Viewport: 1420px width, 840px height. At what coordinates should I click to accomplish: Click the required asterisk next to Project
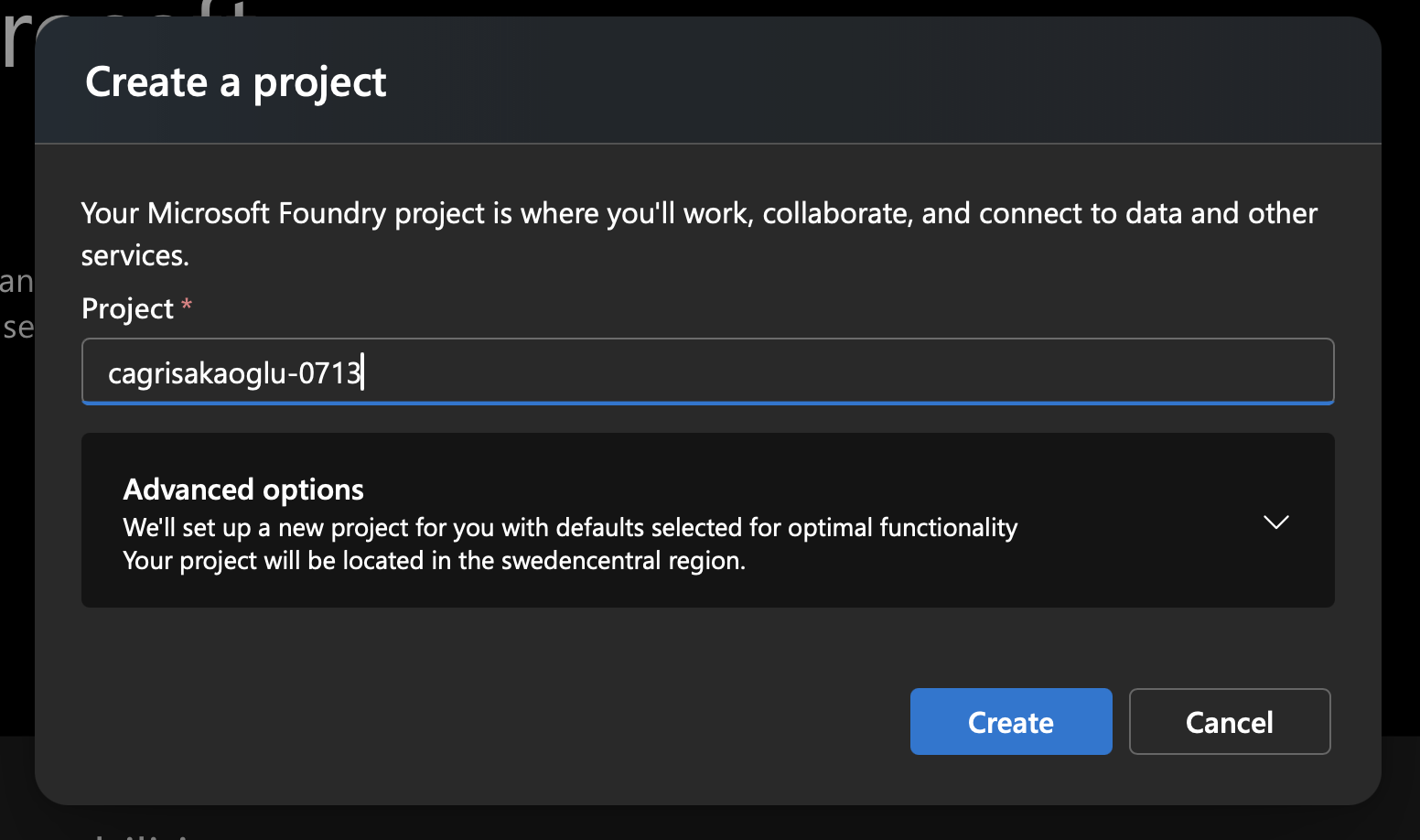pos(187,307)
